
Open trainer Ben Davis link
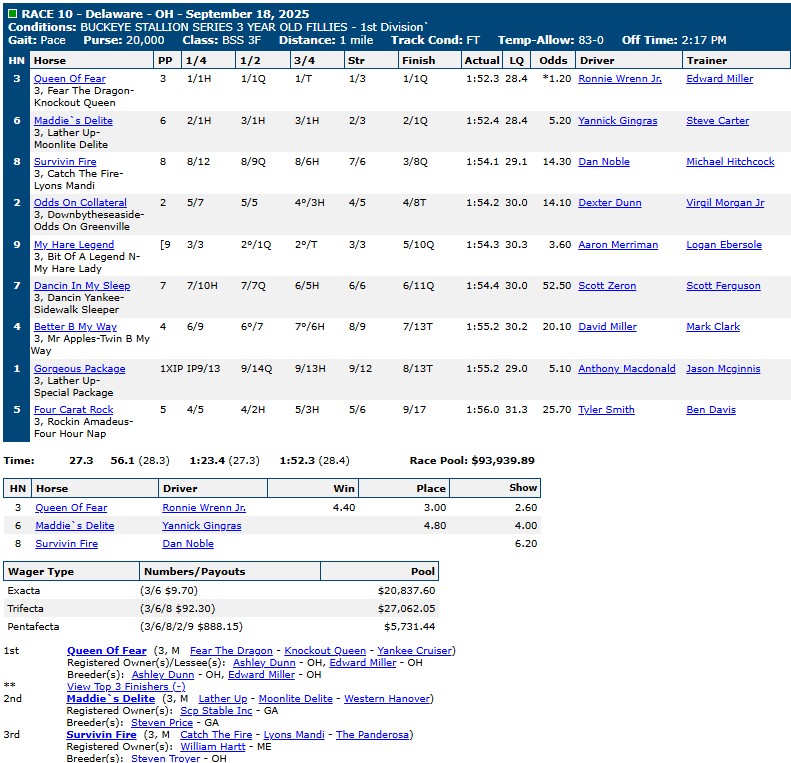point(710,410)
